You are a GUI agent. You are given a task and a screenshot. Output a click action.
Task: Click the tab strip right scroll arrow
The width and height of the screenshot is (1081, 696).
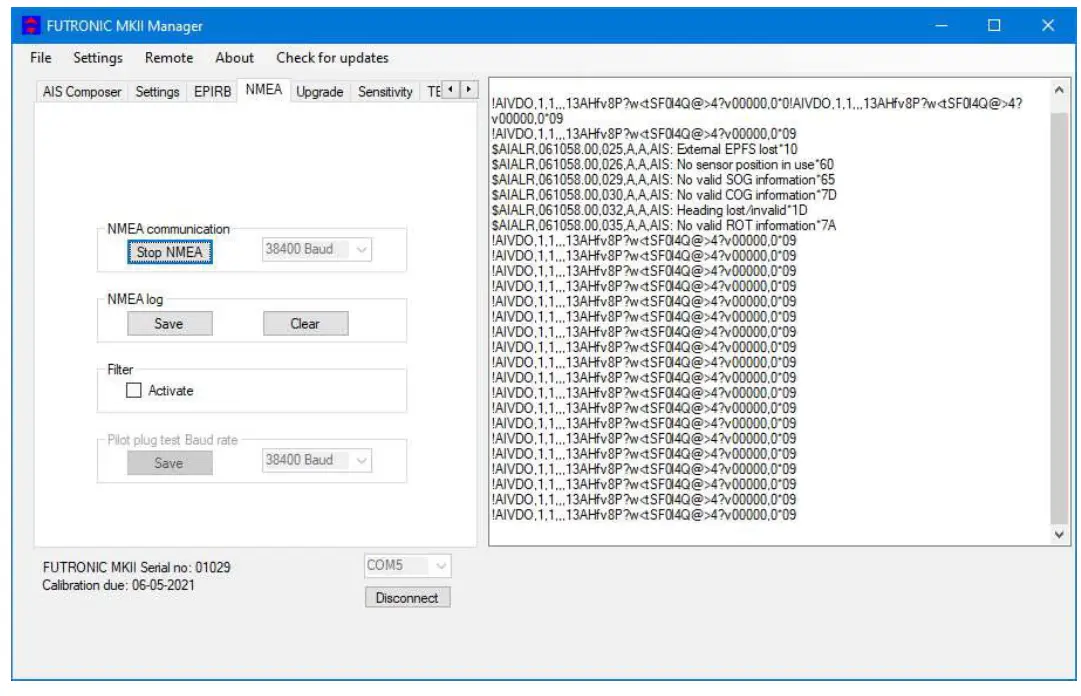point(469,89)
